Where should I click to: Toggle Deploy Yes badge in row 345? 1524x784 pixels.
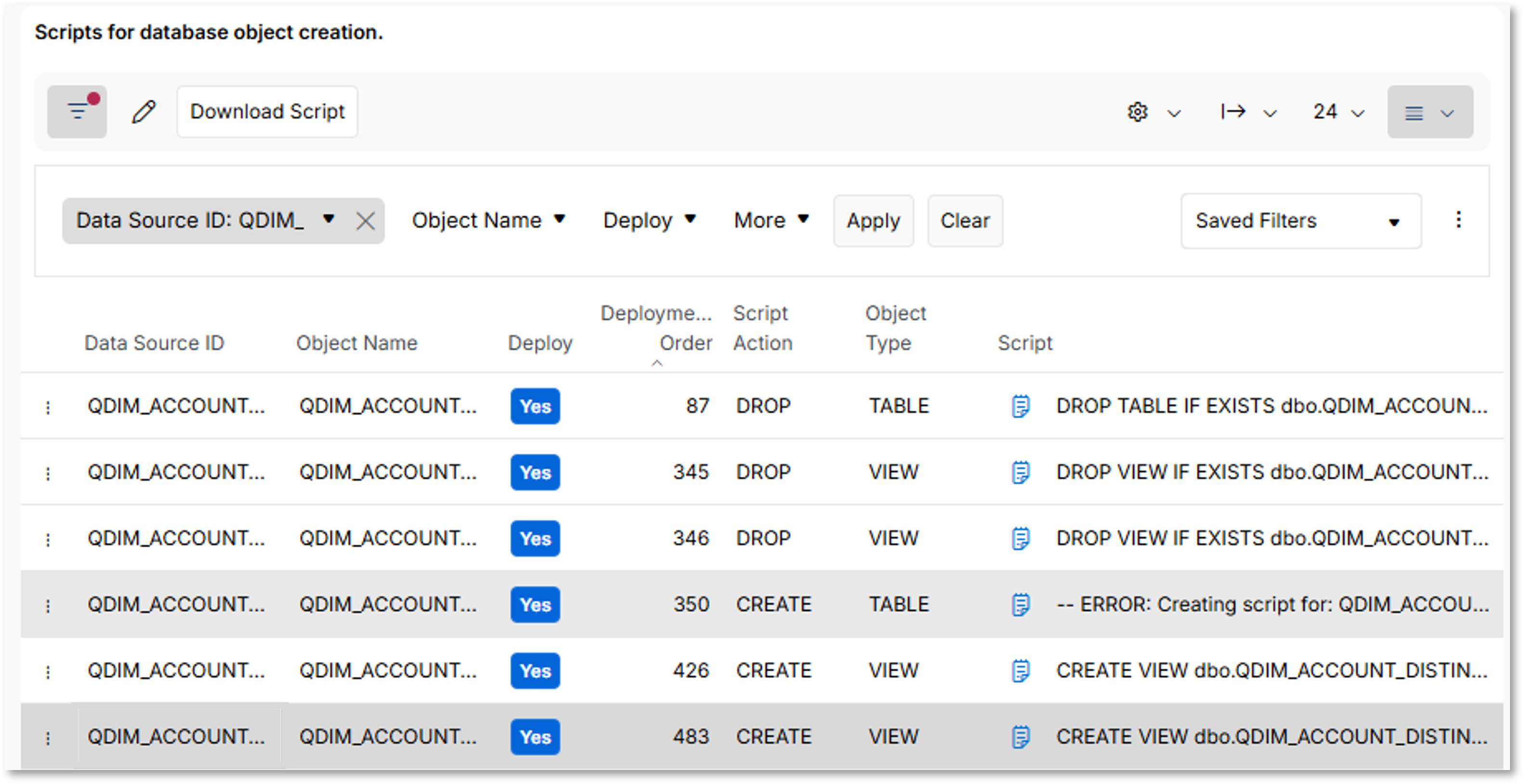click(535, 472)
